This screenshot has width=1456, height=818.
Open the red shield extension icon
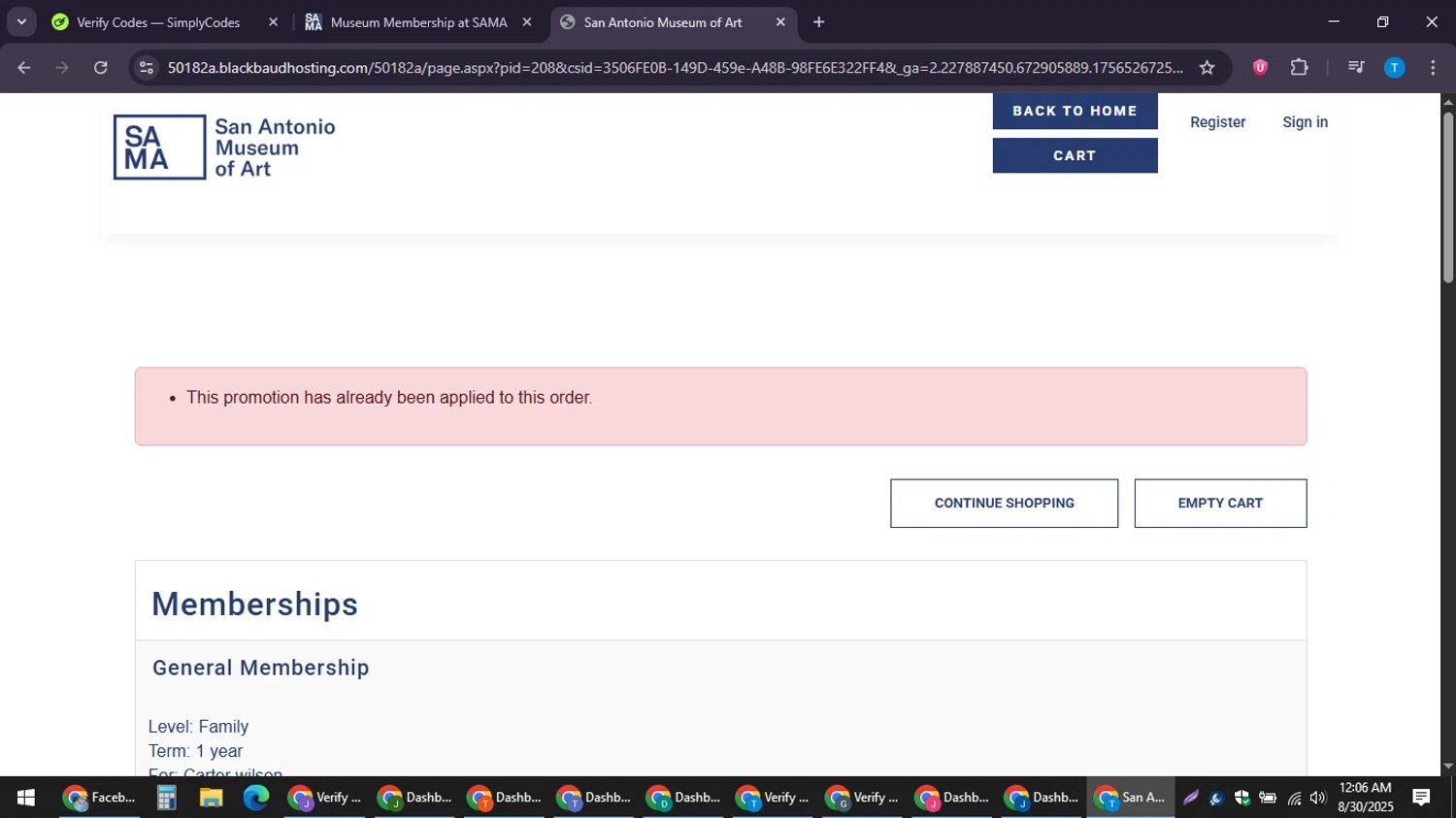[x=1260, y=68]
